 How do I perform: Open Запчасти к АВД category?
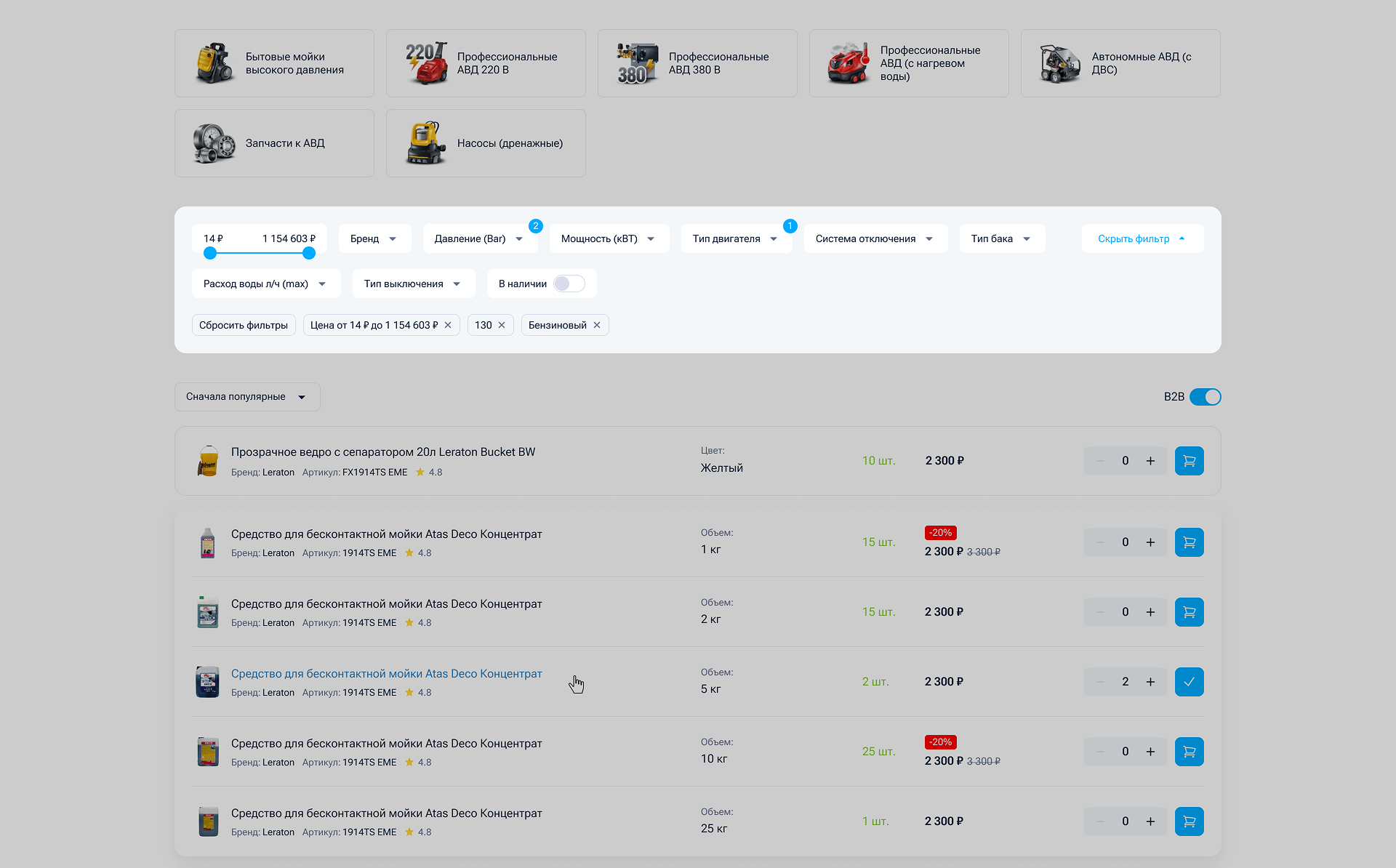(274, 143)
